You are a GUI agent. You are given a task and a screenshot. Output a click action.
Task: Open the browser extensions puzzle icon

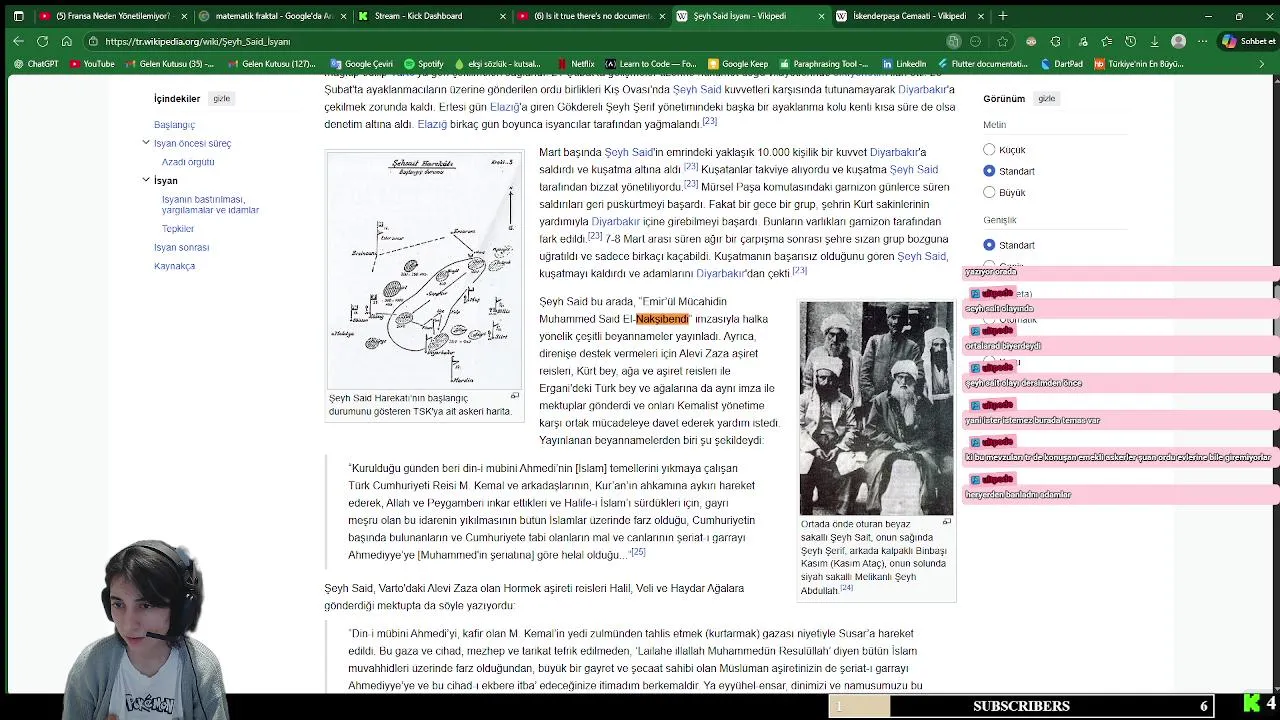pos(1056,41)
